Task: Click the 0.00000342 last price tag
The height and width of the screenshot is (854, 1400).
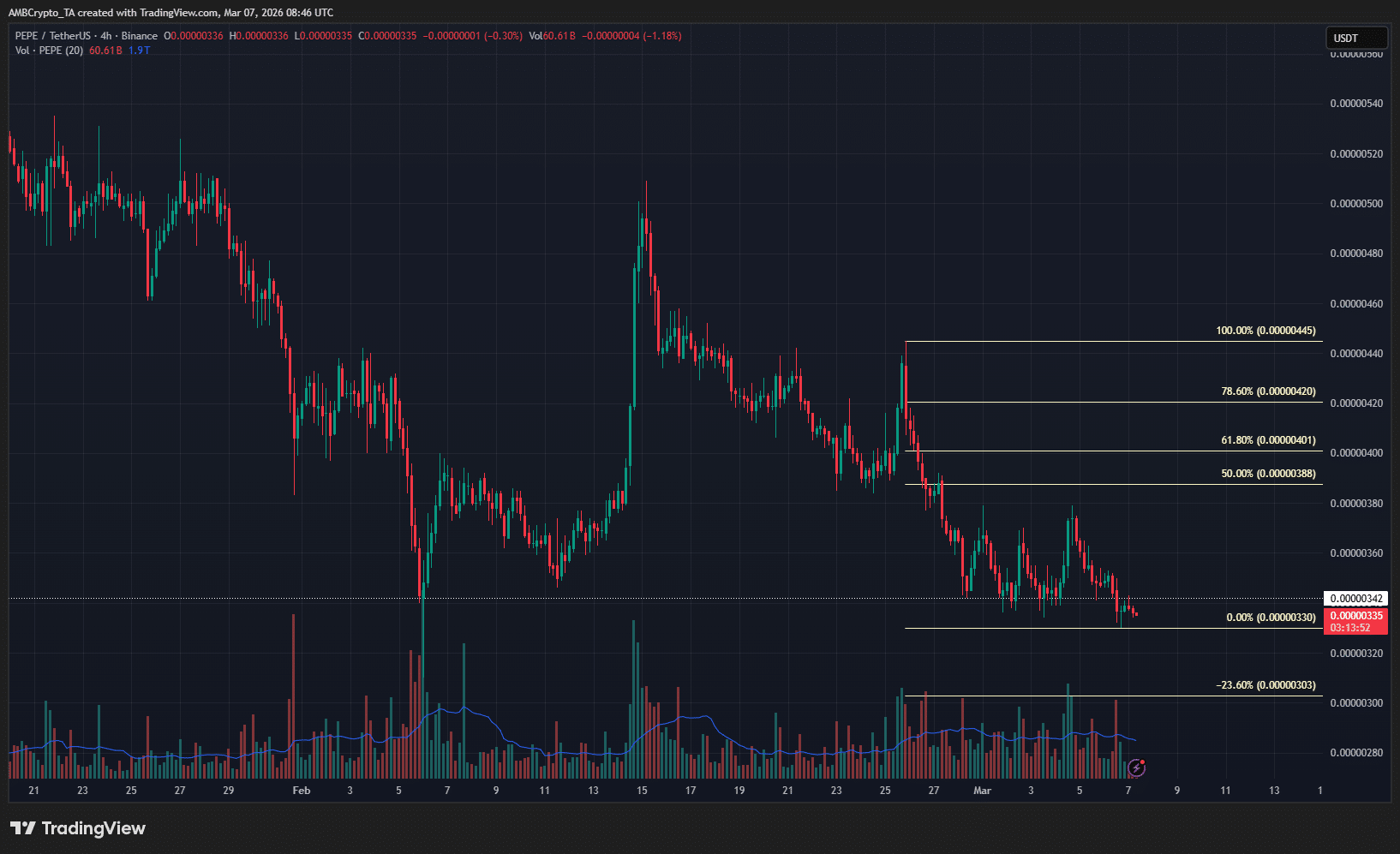Action: click(1356, 597)
